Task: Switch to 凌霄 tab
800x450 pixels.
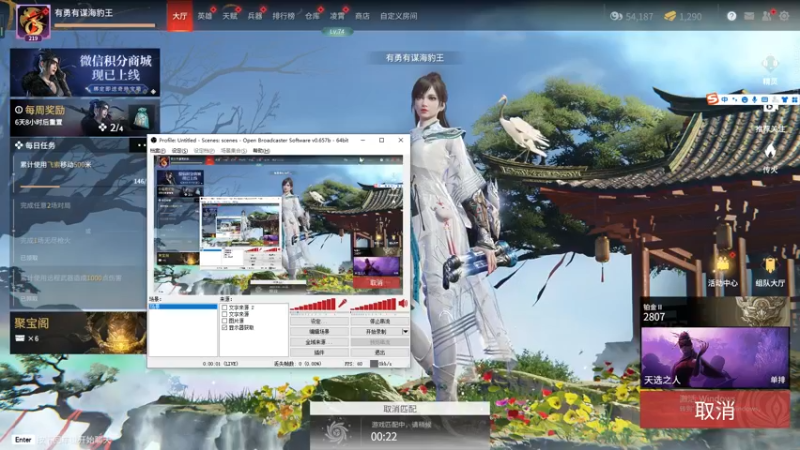Action: click(x=337, y=16)
